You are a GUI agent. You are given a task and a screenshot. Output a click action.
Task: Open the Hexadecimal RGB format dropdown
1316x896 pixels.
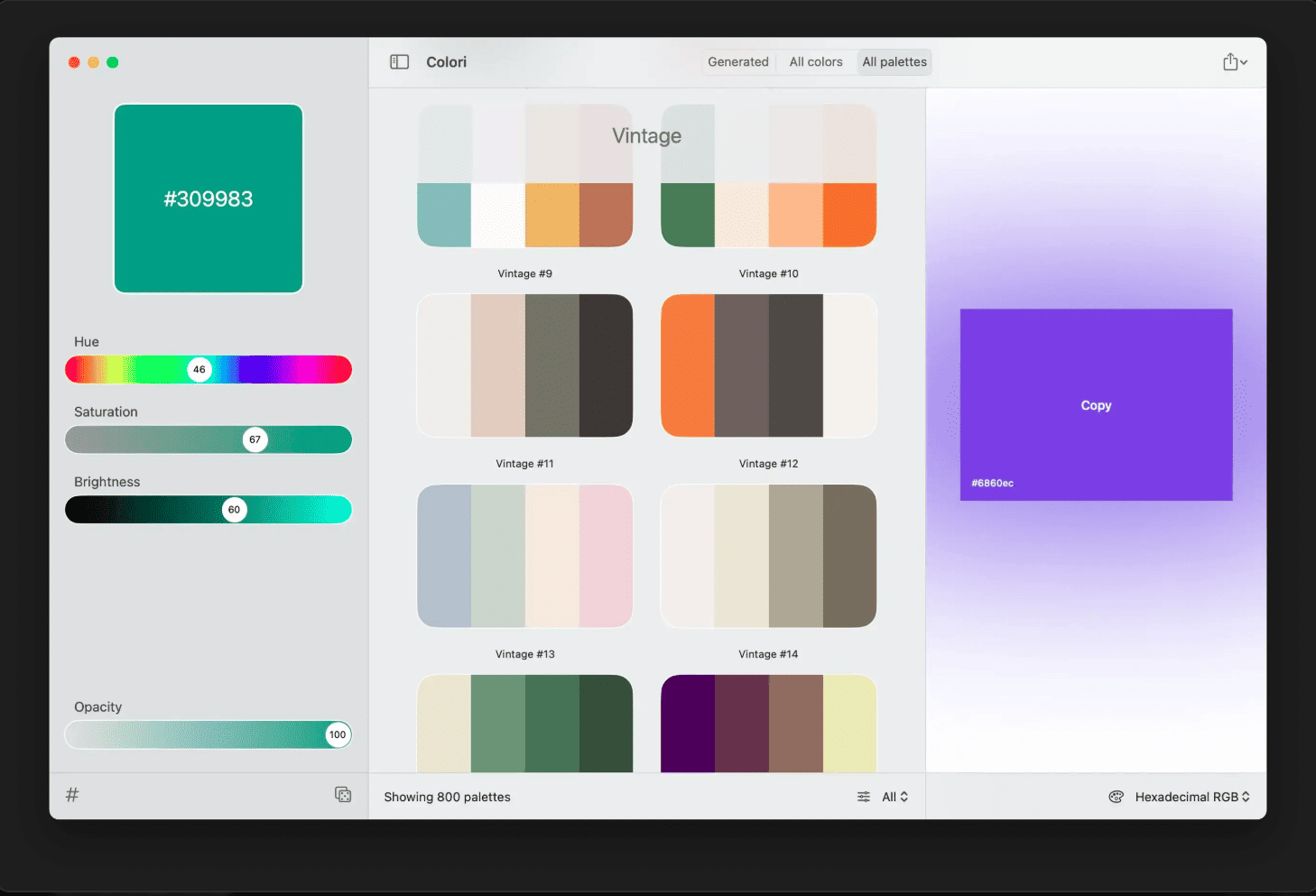[x=1192, y=797]
